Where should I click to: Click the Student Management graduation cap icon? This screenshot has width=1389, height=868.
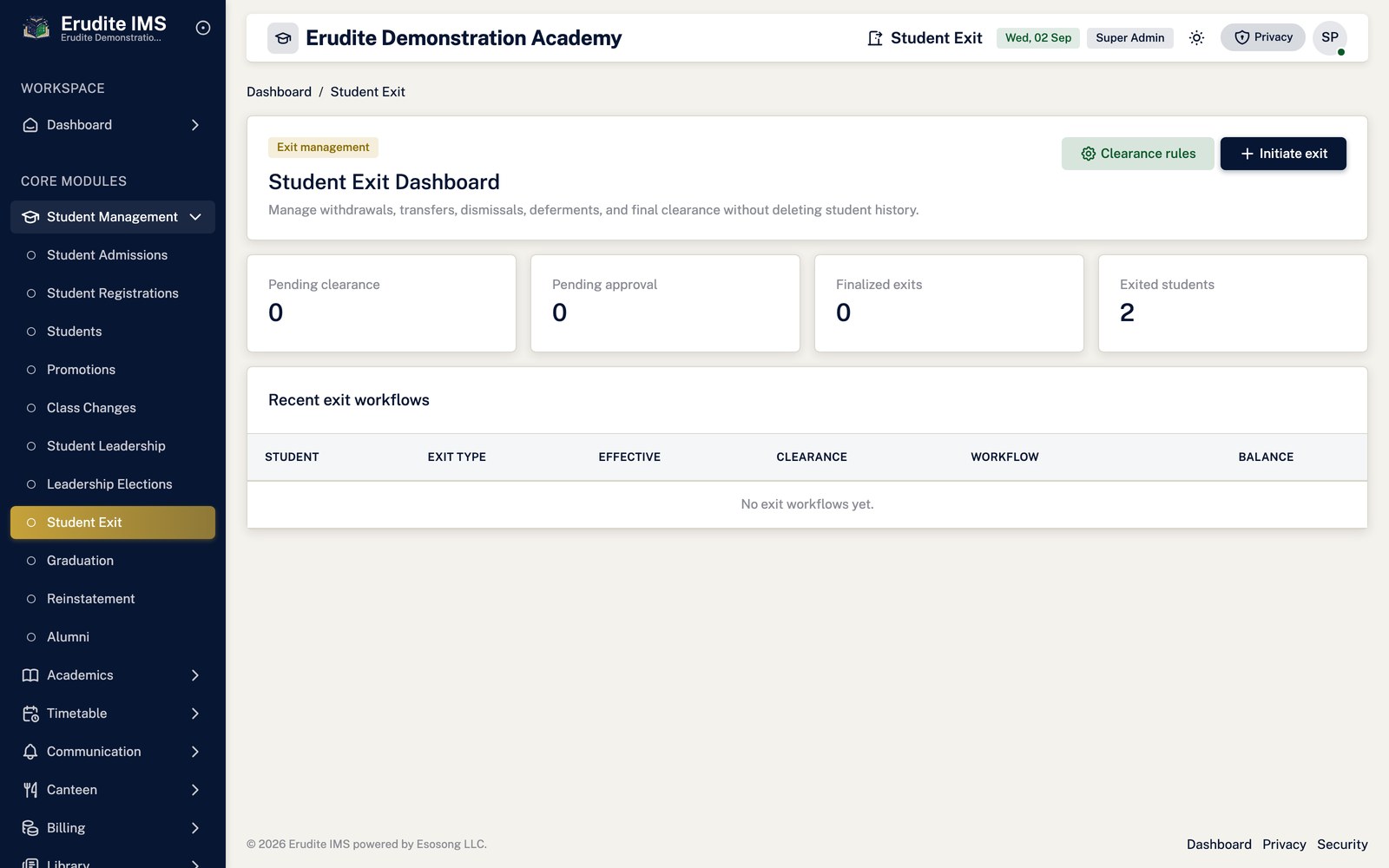[x=30, y=217]
